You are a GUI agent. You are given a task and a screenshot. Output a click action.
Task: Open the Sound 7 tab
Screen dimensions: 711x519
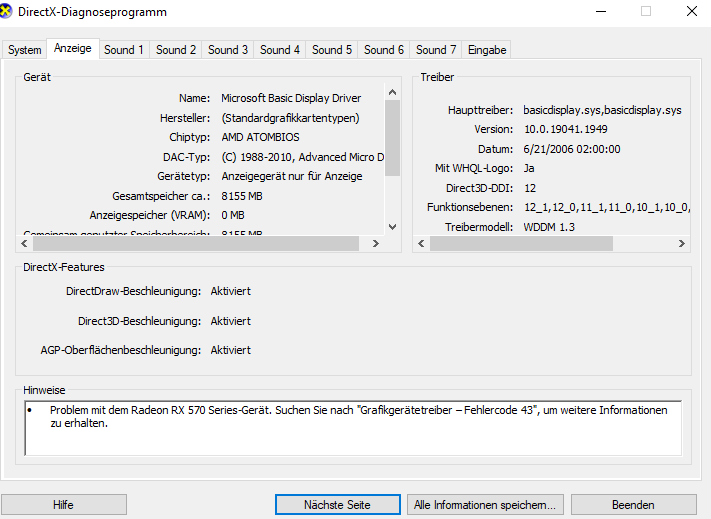click(x=436, y=50)
